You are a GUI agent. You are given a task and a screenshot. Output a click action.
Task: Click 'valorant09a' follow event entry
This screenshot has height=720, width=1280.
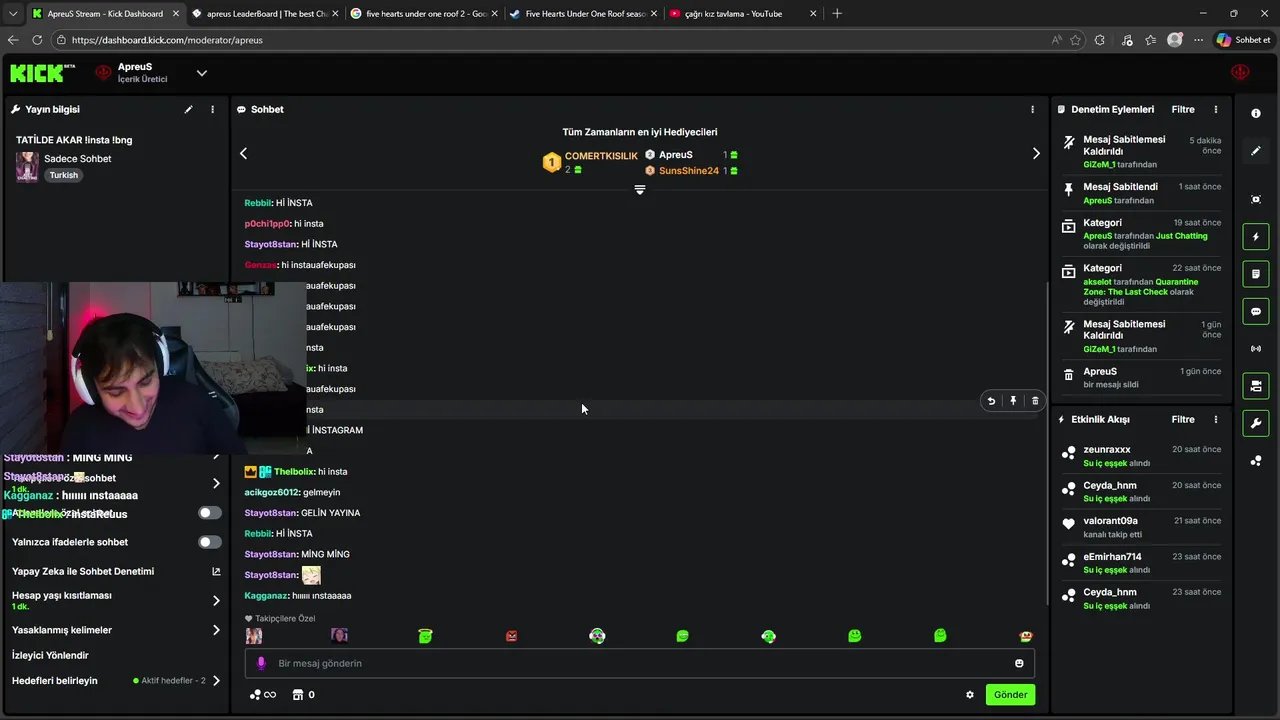pos(1110,521)
